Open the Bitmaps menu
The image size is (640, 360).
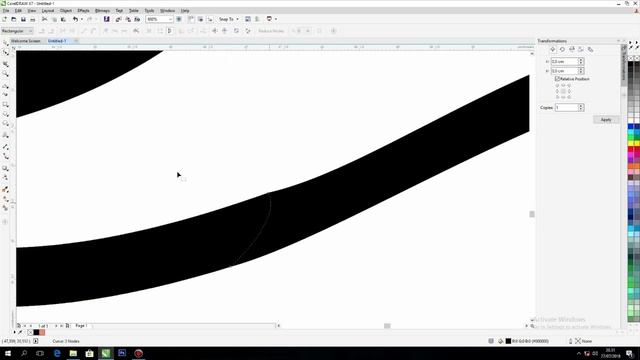coord(102,11)
